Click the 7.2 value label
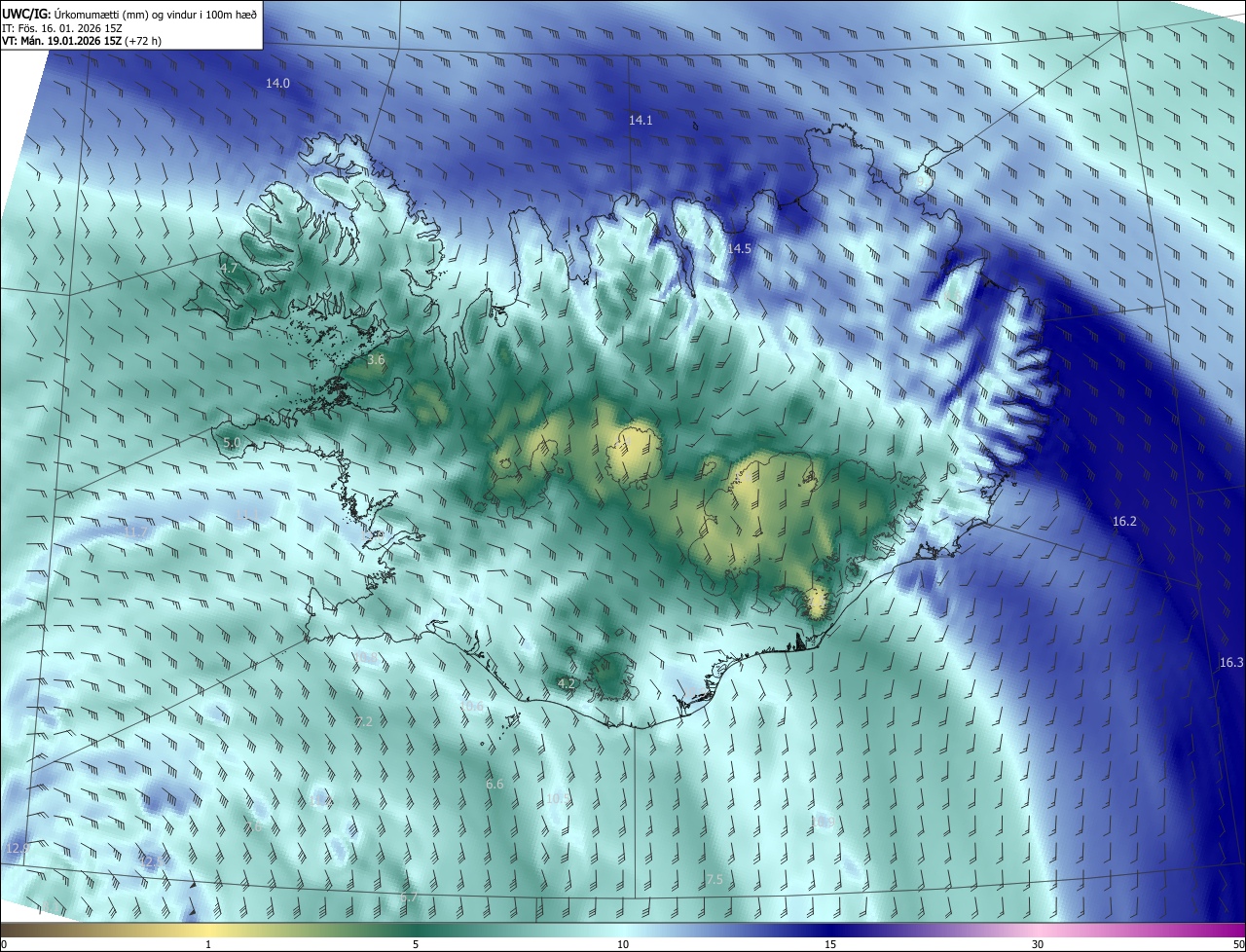 364,722
